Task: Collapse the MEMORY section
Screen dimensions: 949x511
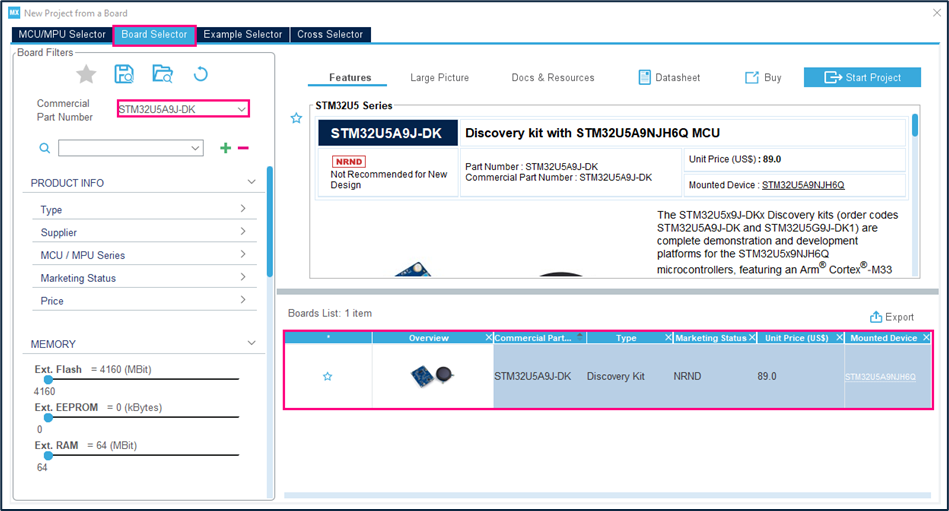Action: click(x=252, y=343)
